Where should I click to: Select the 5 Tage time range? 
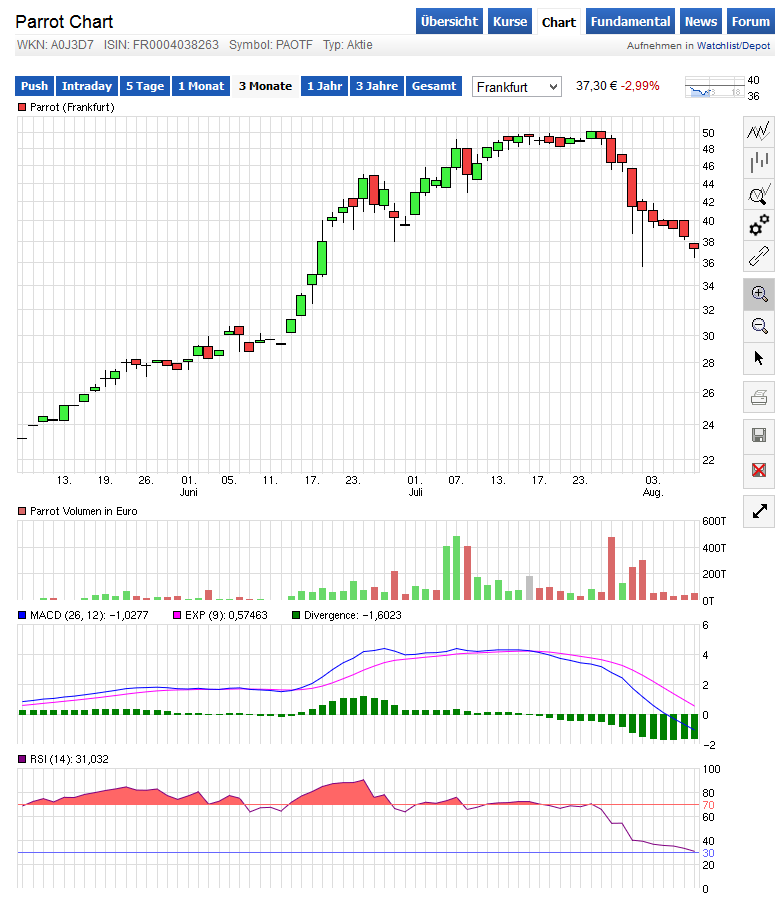145,86
